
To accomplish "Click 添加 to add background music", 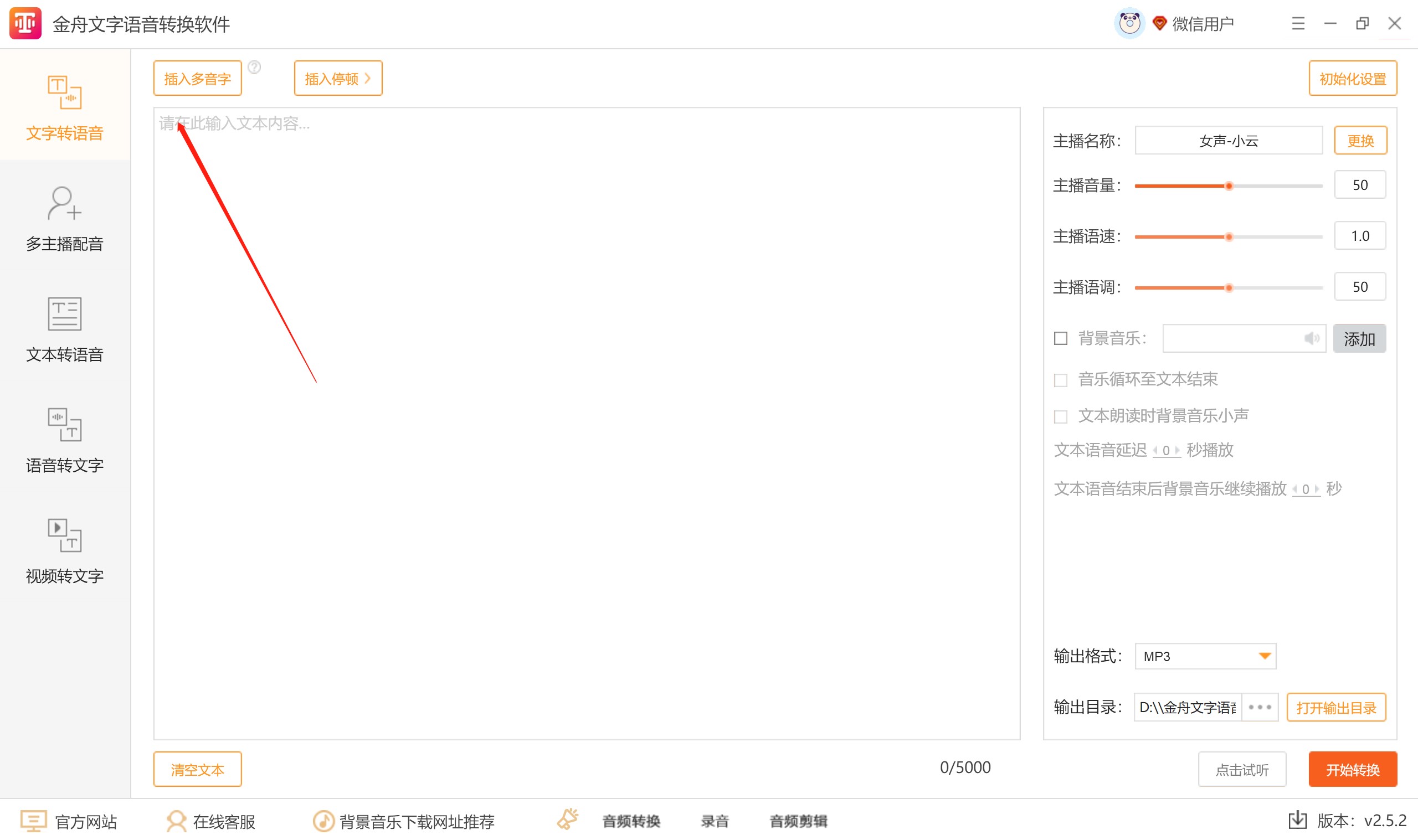I will [x=1359, y=338].
